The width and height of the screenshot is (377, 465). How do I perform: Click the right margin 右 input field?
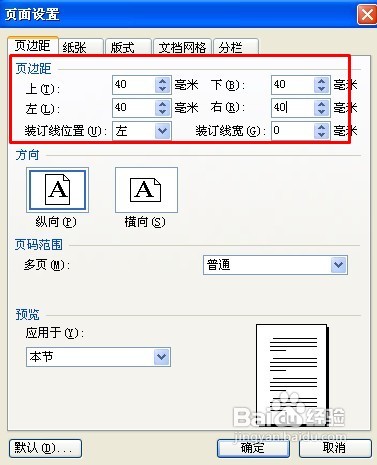coord(293,108)
